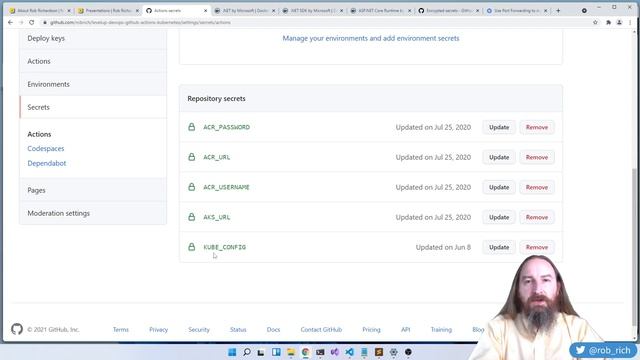
Task: Open Visual Studio Code from the taskbar
Action: [x=349, y=352]
